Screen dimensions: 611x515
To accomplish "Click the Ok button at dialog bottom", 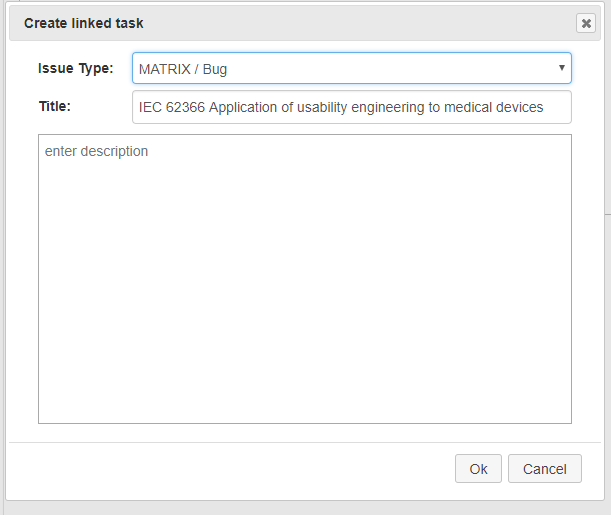I will tap(478, 469).
